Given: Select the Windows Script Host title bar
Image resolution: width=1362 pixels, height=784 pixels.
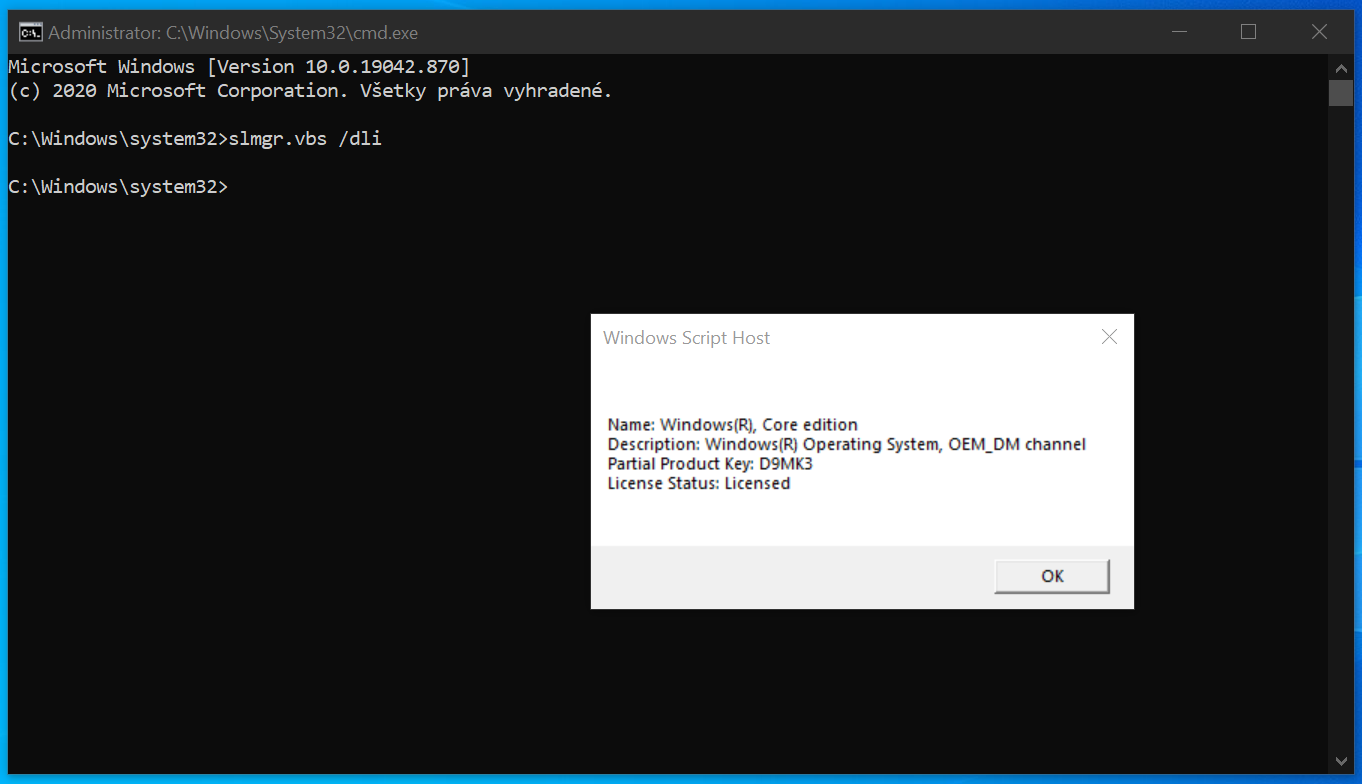Looking at the screenshot, I should (x=840, y=337).
